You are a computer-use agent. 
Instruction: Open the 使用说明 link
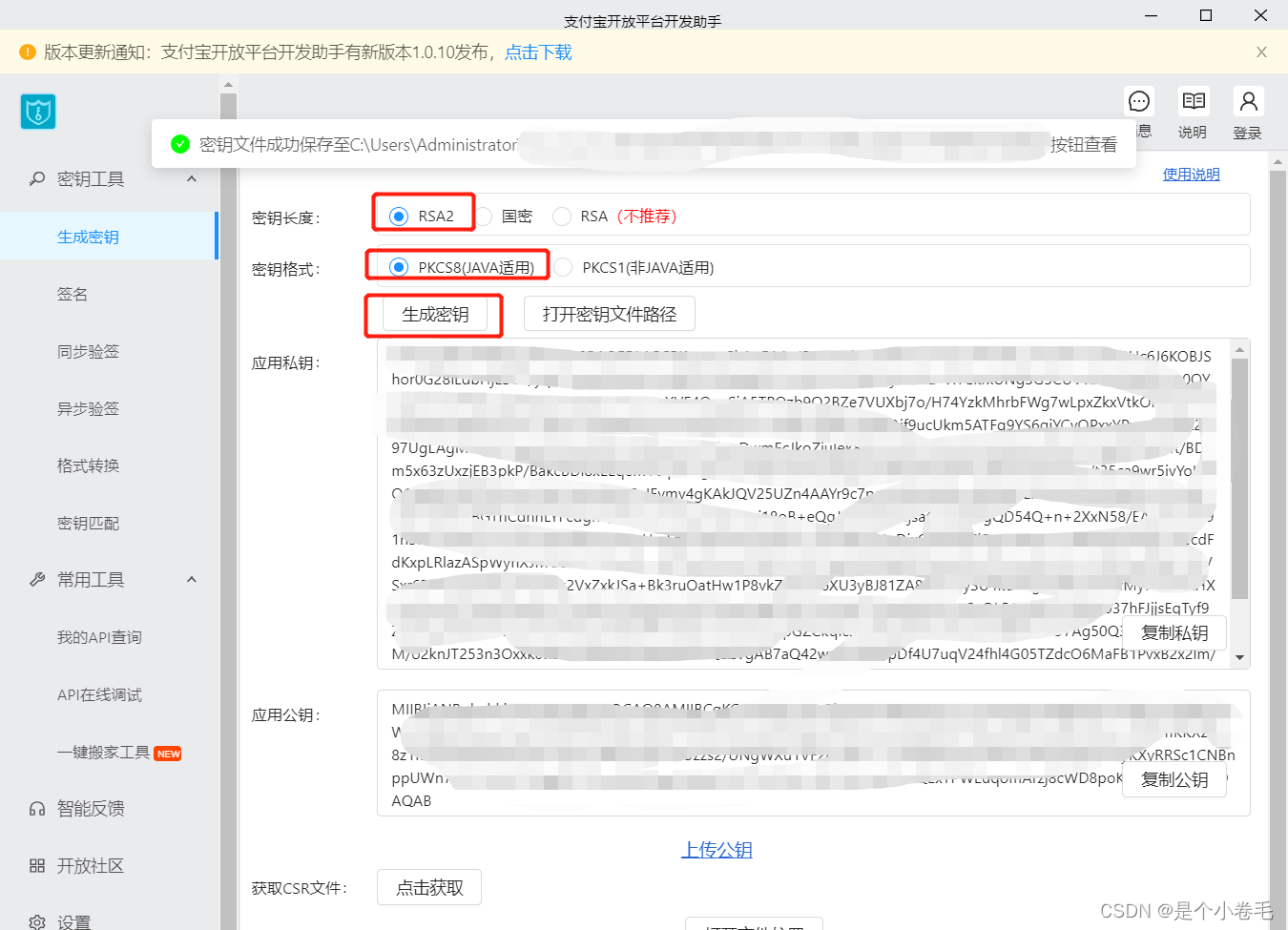pyautogui.click(x=1191, y=174)
